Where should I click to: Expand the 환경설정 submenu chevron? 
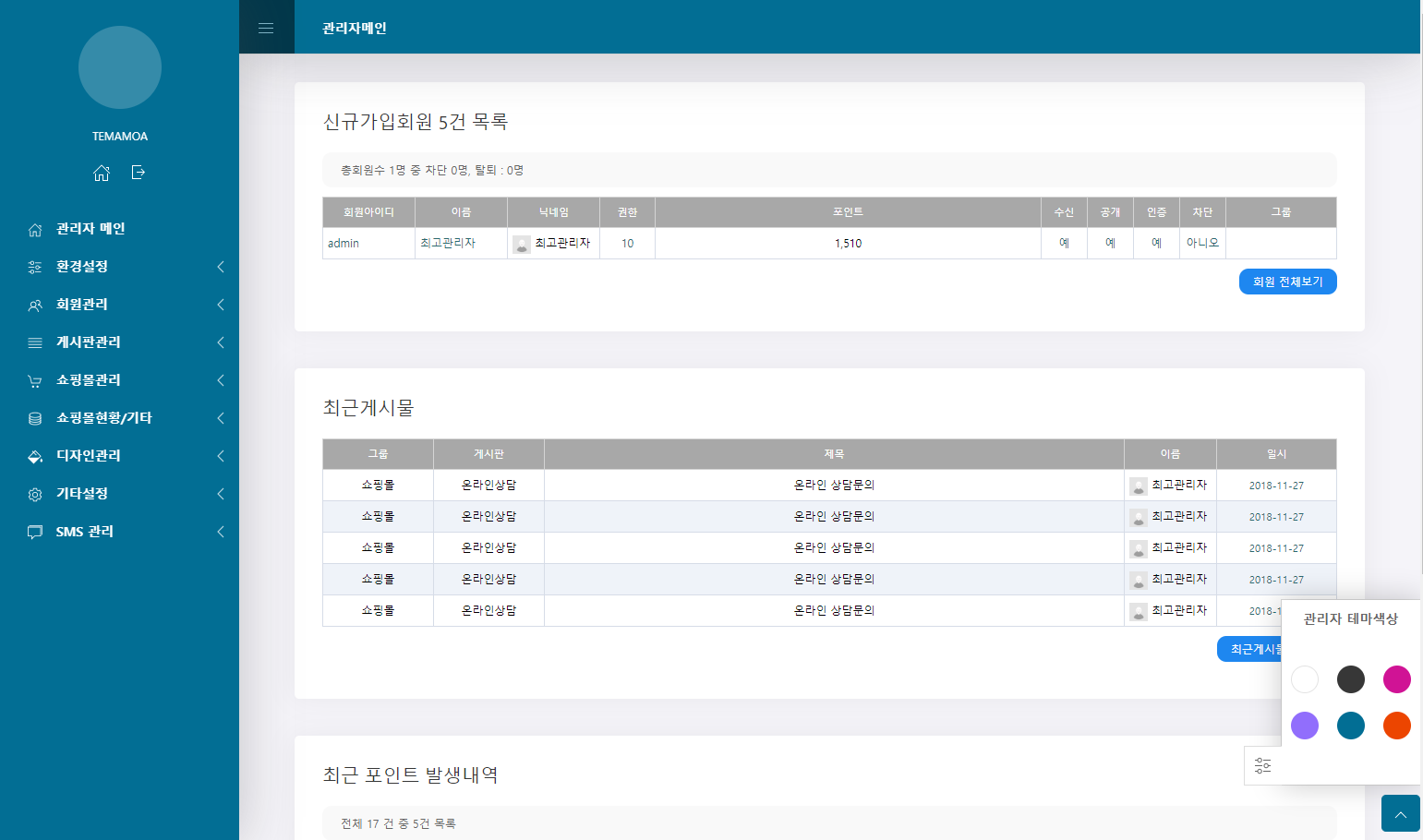click(221, 267)
